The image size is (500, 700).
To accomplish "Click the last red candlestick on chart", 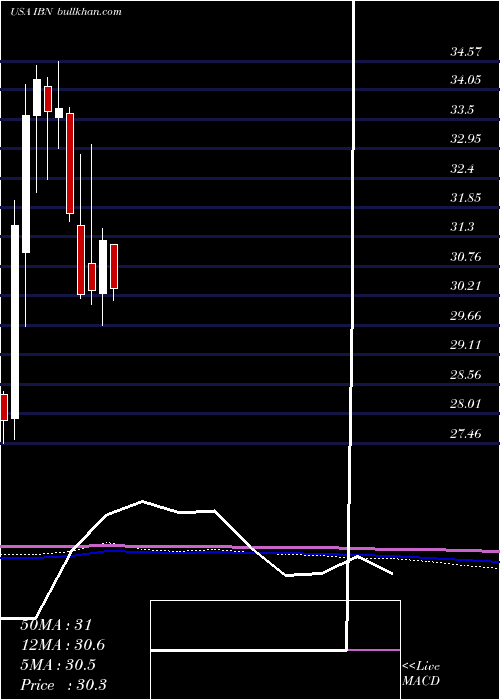I will click(x=114, y=267).
